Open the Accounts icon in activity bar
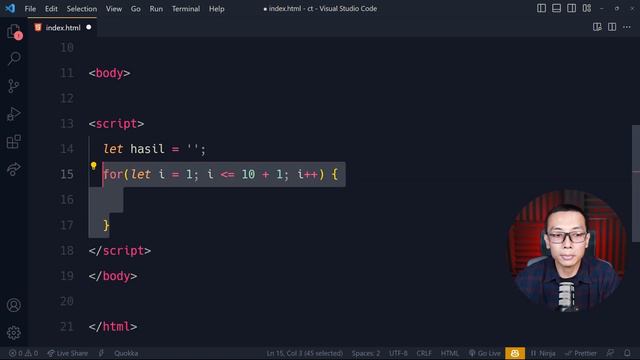 tap(14, 305)
